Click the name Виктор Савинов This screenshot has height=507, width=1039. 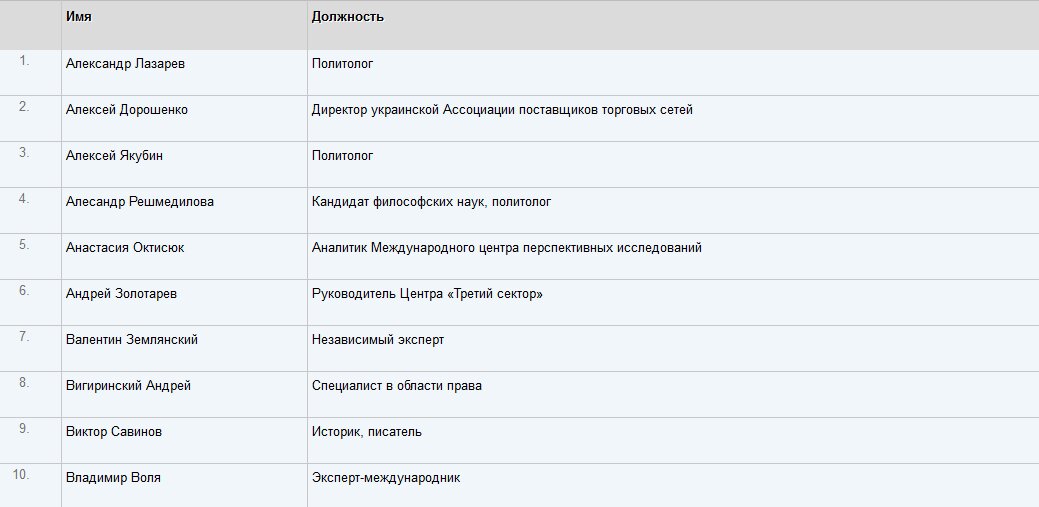[114, 432]
